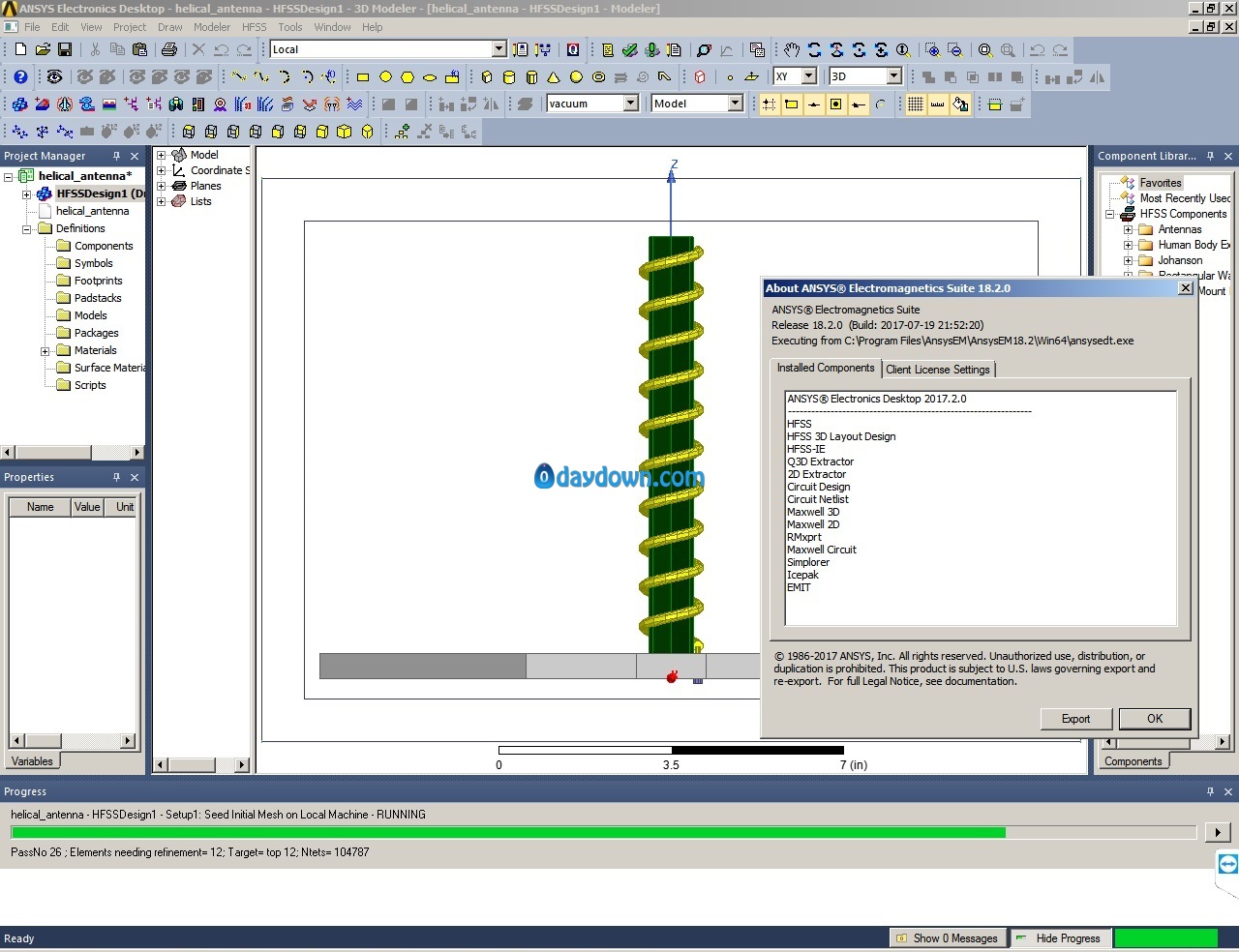Viewport: 1239px width, 952px height.
Task: Expand the Planes node in model tree
Action: (162, 186)
